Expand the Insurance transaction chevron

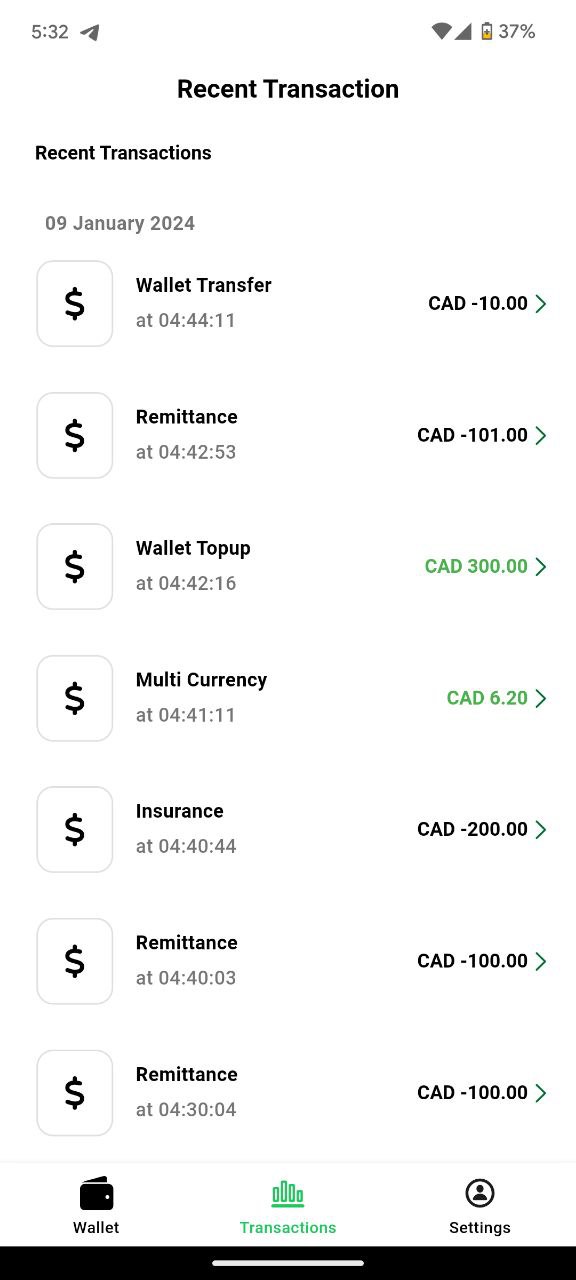click(x=541, y=829)
